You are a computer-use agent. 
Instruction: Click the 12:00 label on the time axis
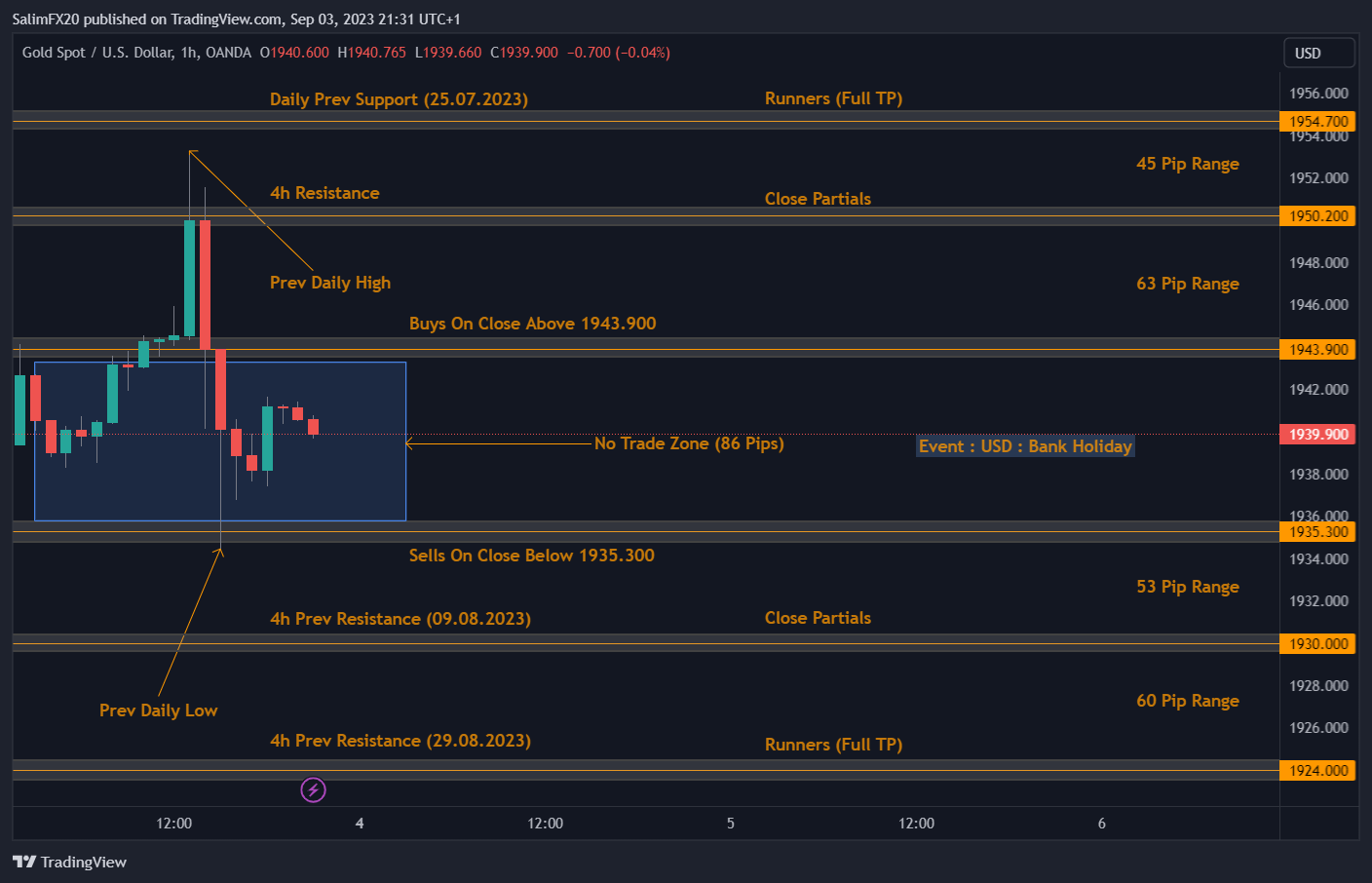[173, 824]
